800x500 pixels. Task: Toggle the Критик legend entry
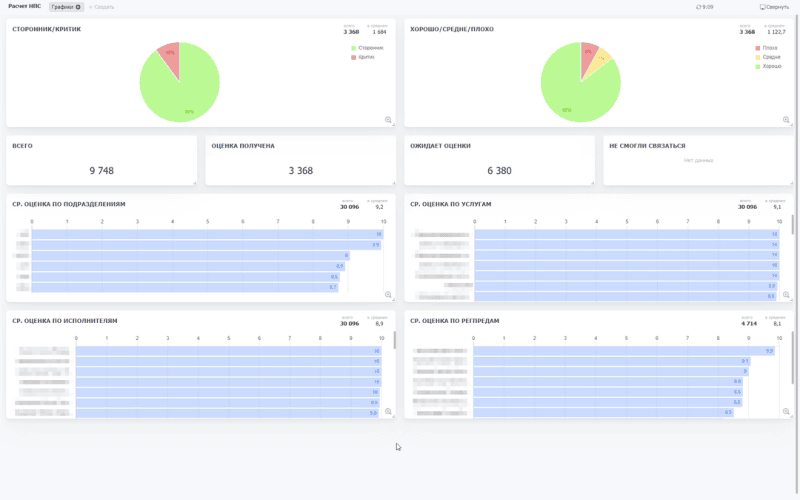coord(364,57)
